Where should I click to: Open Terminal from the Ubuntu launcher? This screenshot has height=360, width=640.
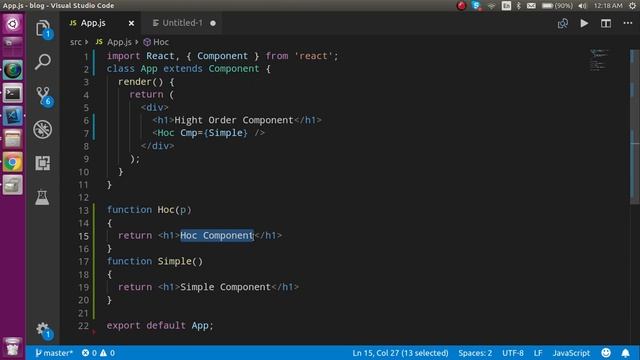(x=13, y=93)
